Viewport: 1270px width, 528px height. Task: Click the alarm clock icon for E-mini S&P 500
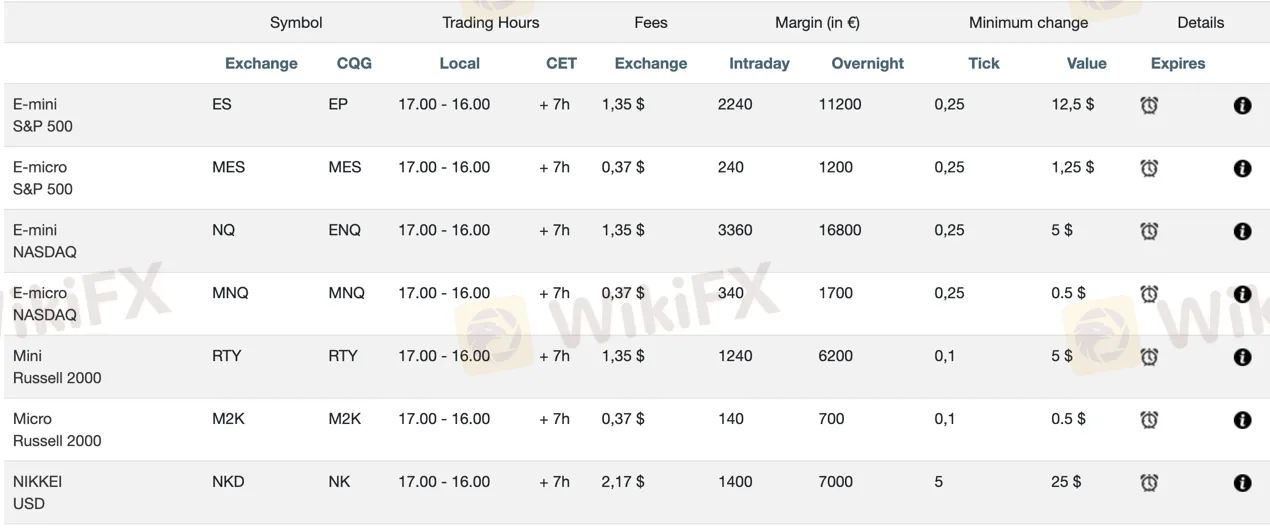[1149, 105]
